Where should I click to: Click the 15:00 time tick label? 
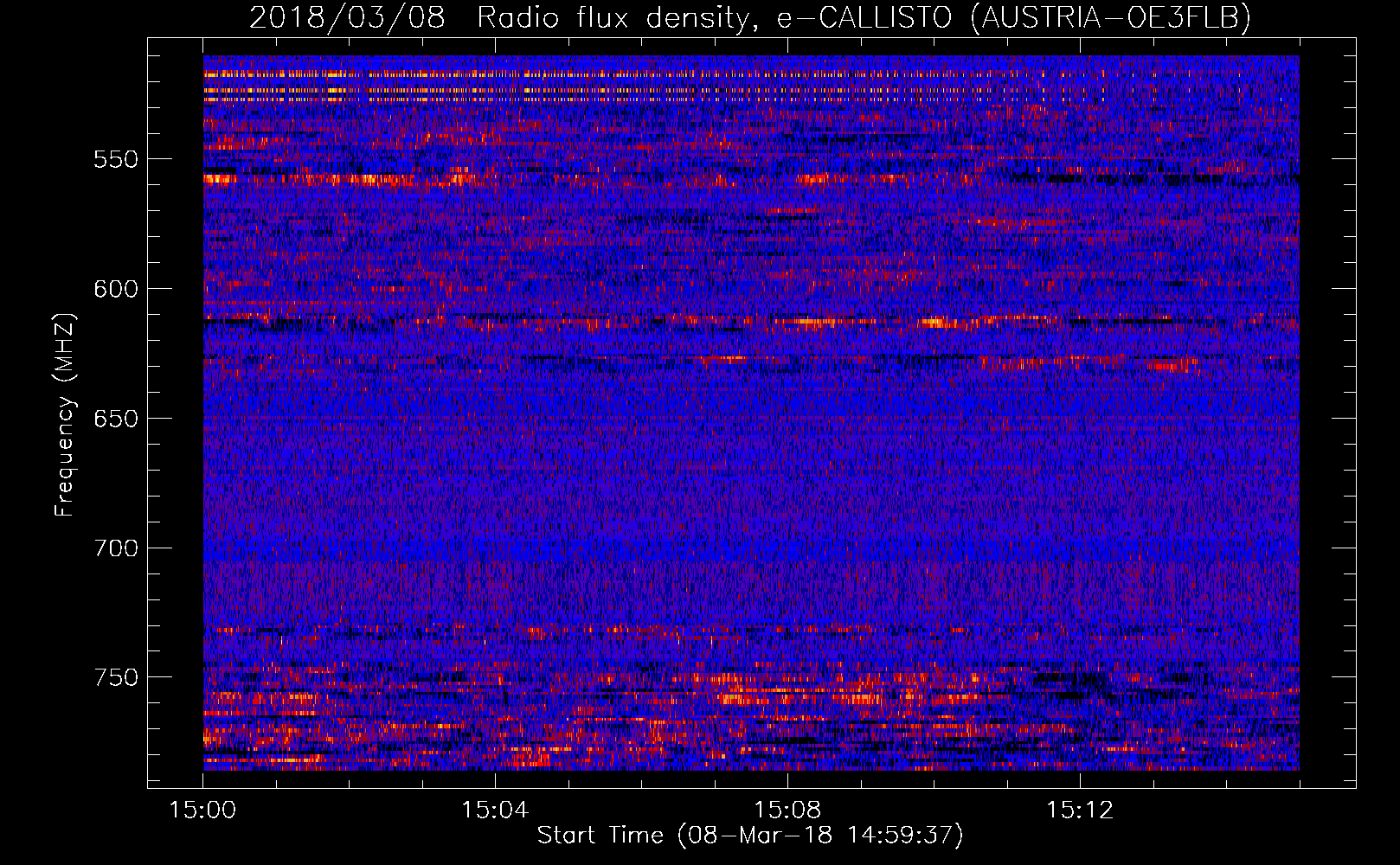tap(202, 811)
